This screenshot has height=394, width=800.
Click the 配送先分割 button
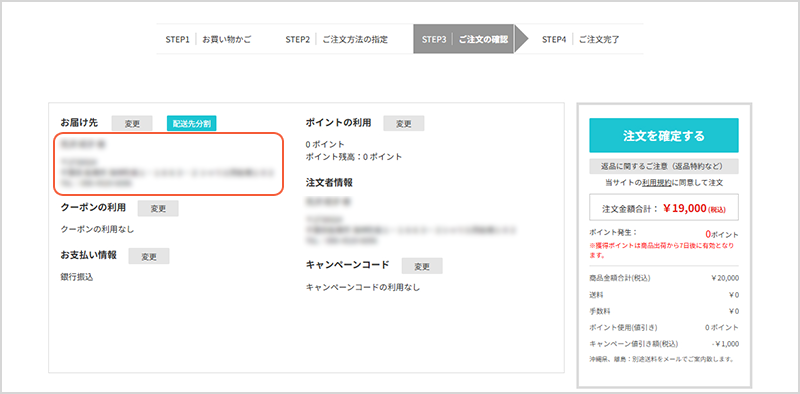(191, 124)
